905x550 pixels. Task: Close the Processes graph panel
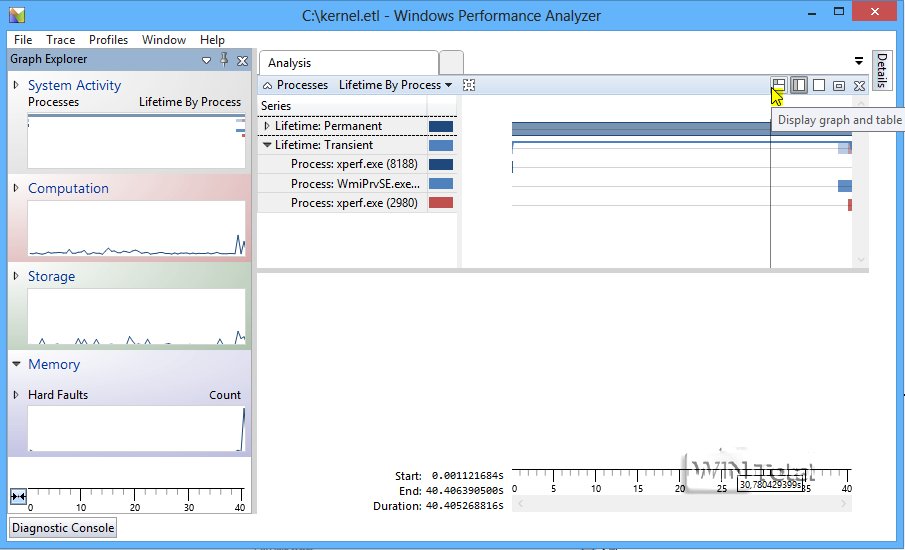coord(859,86)
